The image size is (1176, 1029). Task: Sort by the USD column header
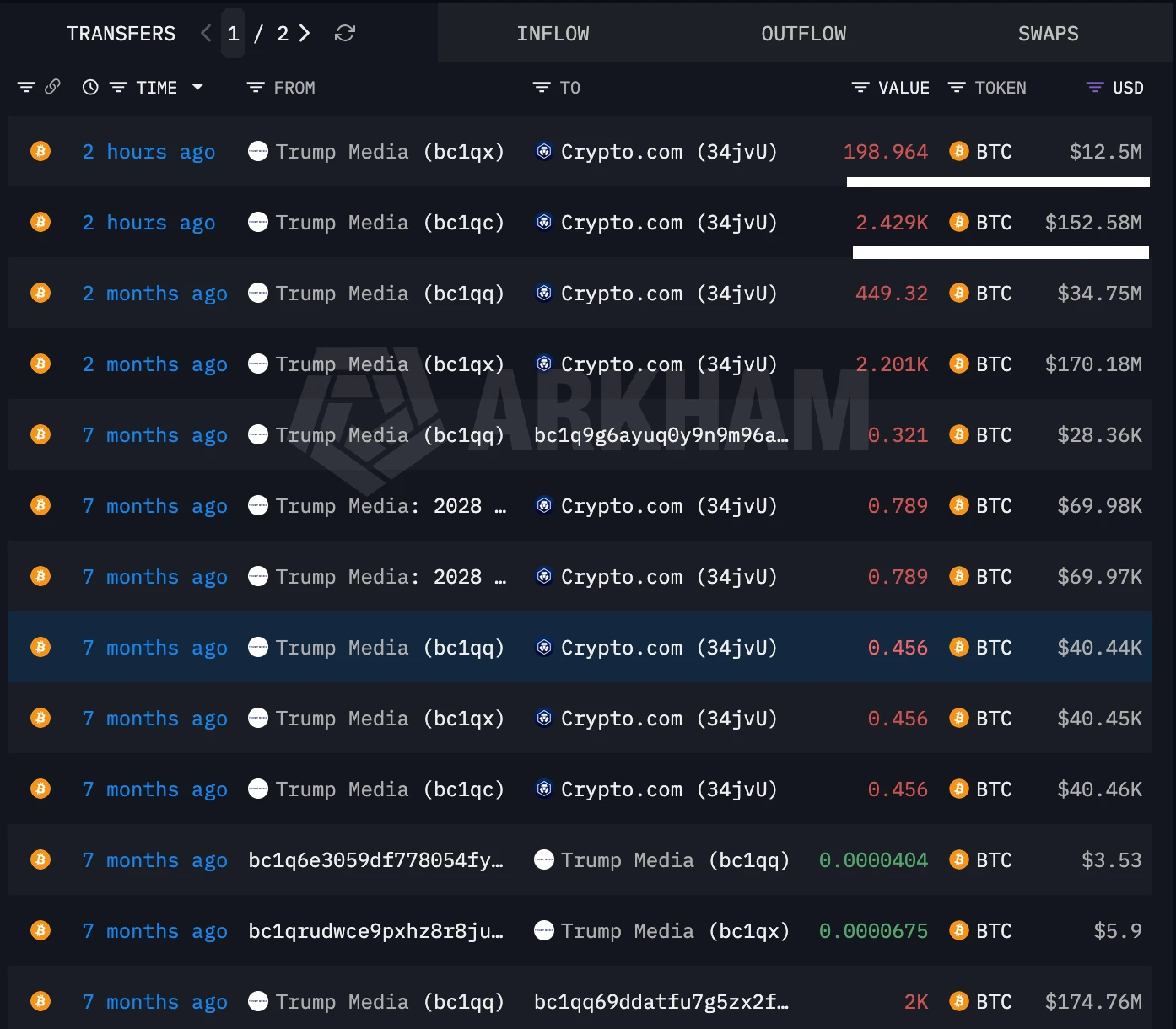pos(1128,88)
